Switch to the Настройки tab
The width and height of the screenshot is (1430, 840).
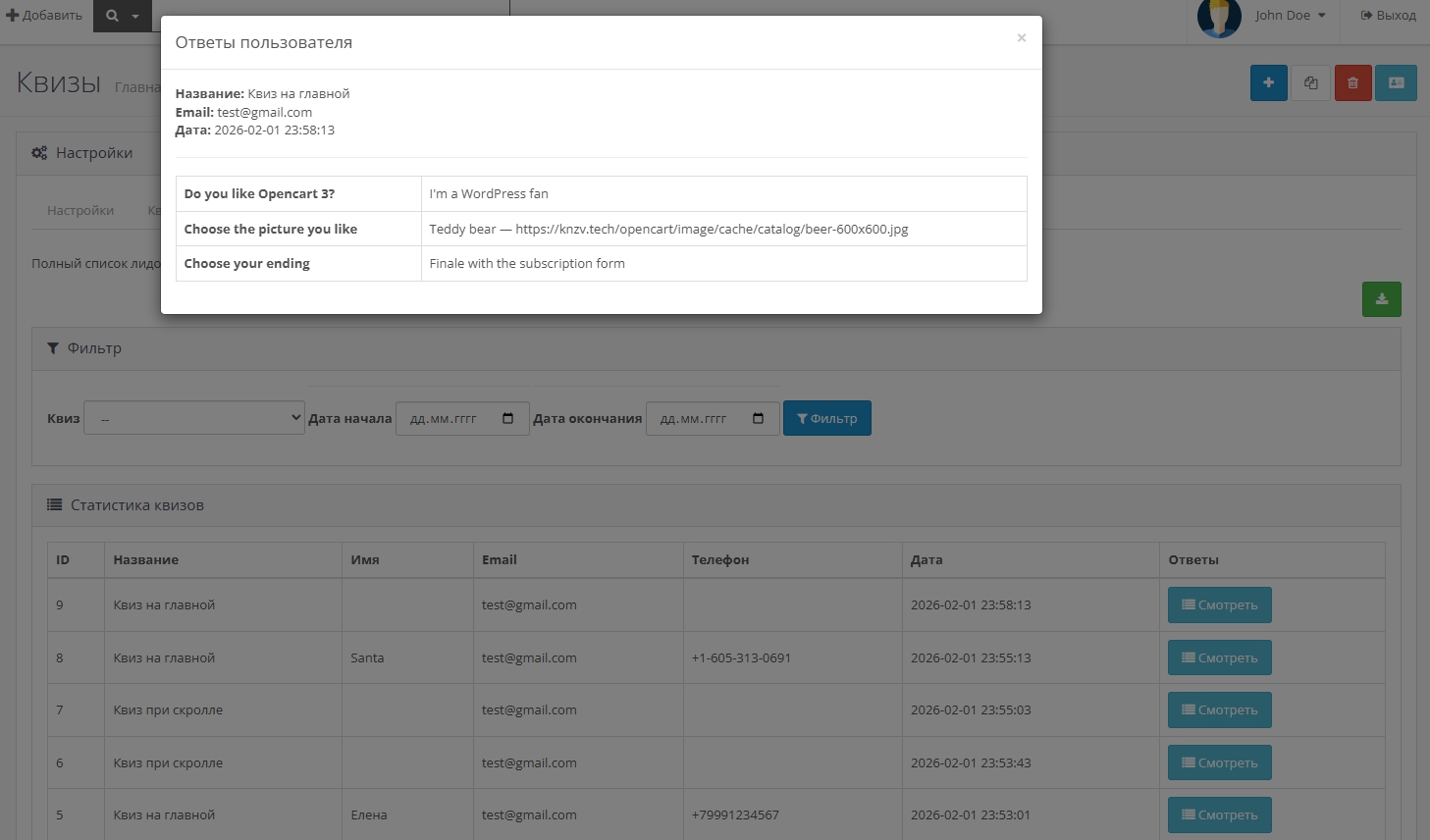80,211
